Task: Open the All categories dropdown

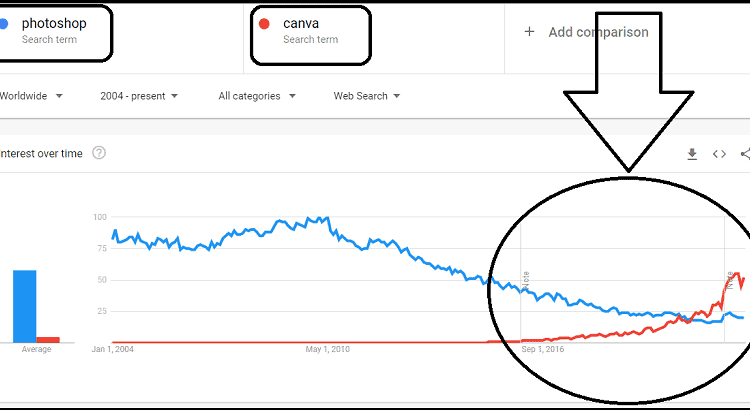Action: (x=257, y=96)
